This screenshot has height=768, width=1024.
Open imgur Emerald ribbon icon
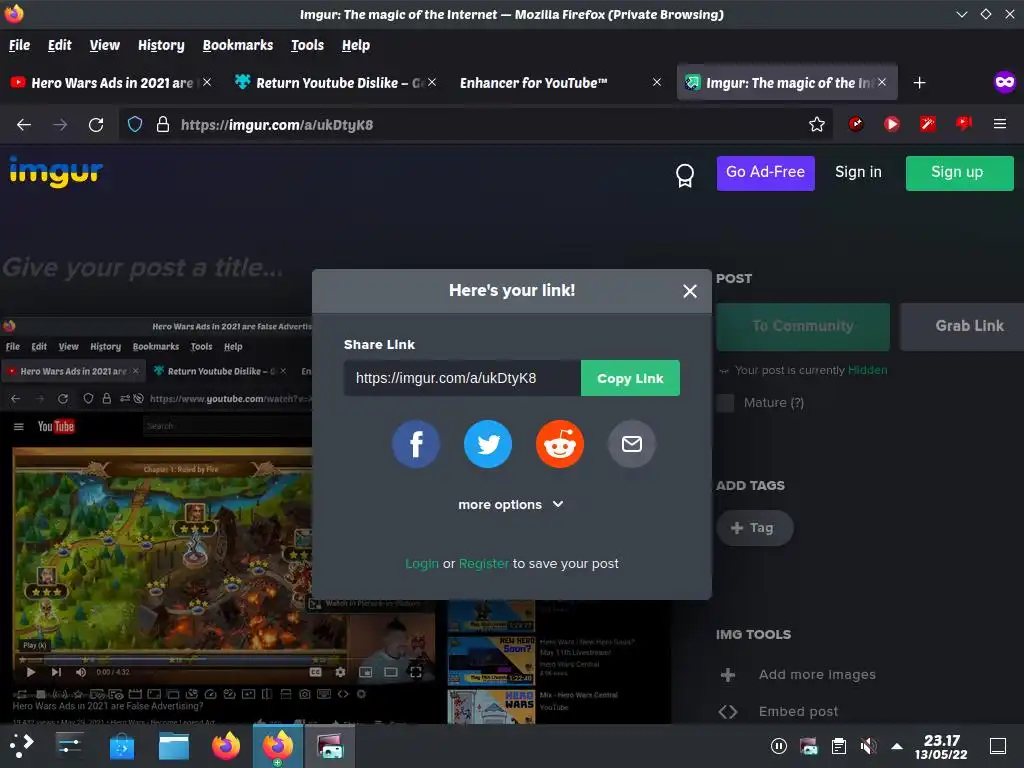point(684,175)
